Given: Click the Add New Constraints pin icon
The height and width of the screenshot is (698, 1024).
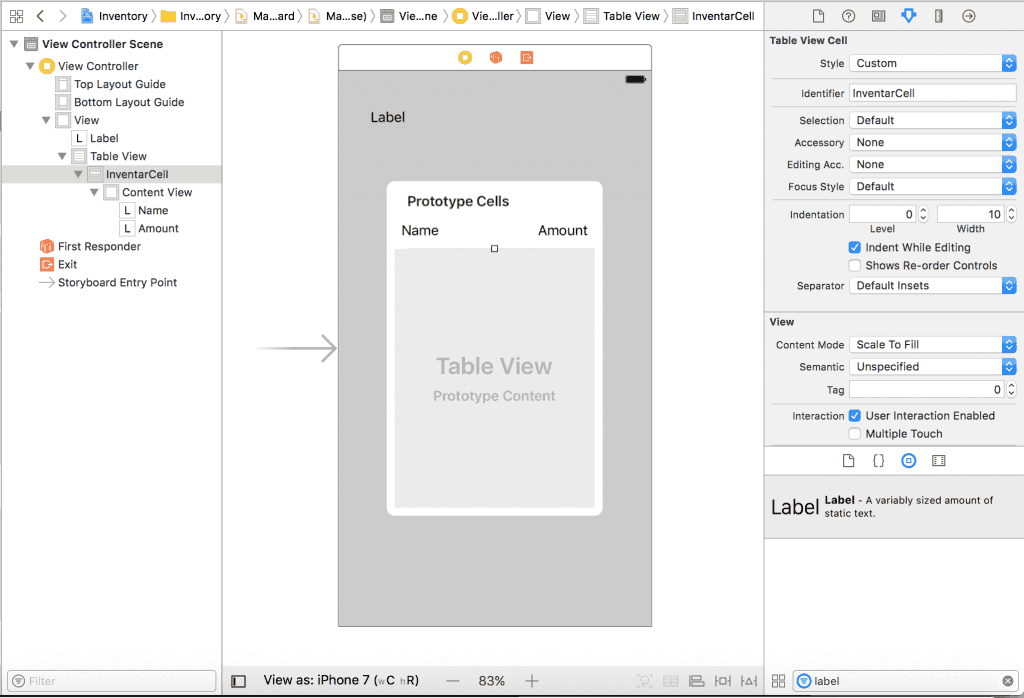Looking at the screenshot, I should [x=722, y=681].
